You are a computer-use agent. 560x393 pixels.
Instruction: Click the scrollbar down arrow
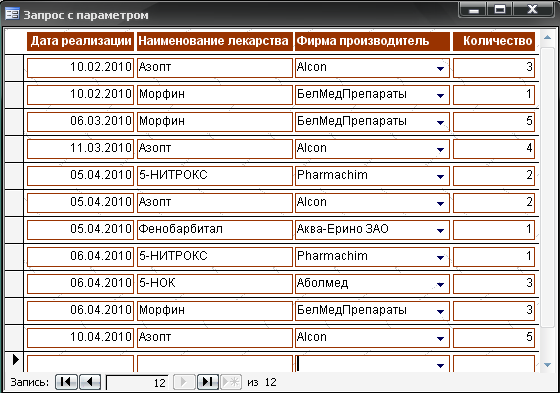[547, 365]
